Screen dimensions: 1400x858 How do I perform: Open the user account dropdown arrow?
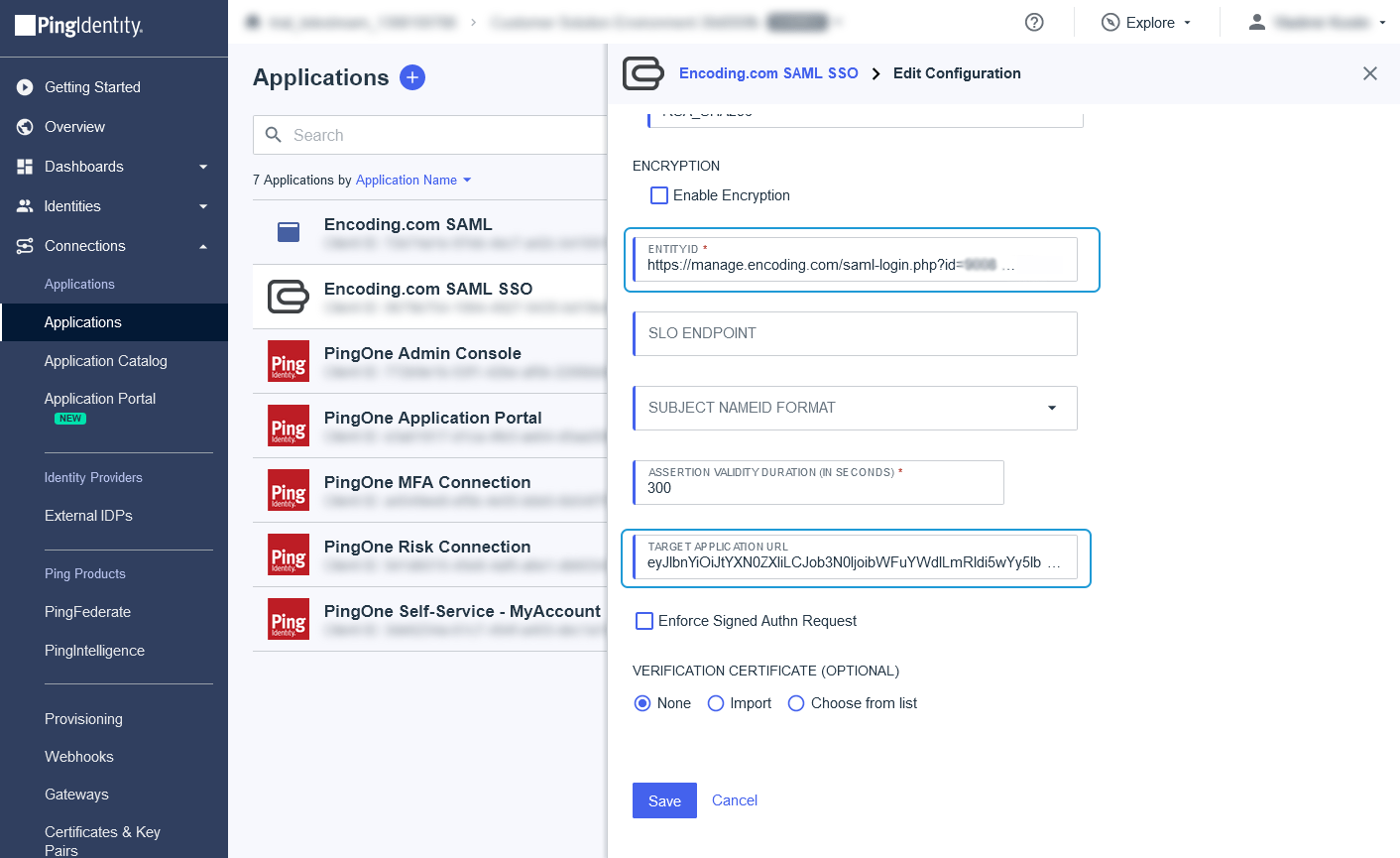click(x=1382, y=22)
